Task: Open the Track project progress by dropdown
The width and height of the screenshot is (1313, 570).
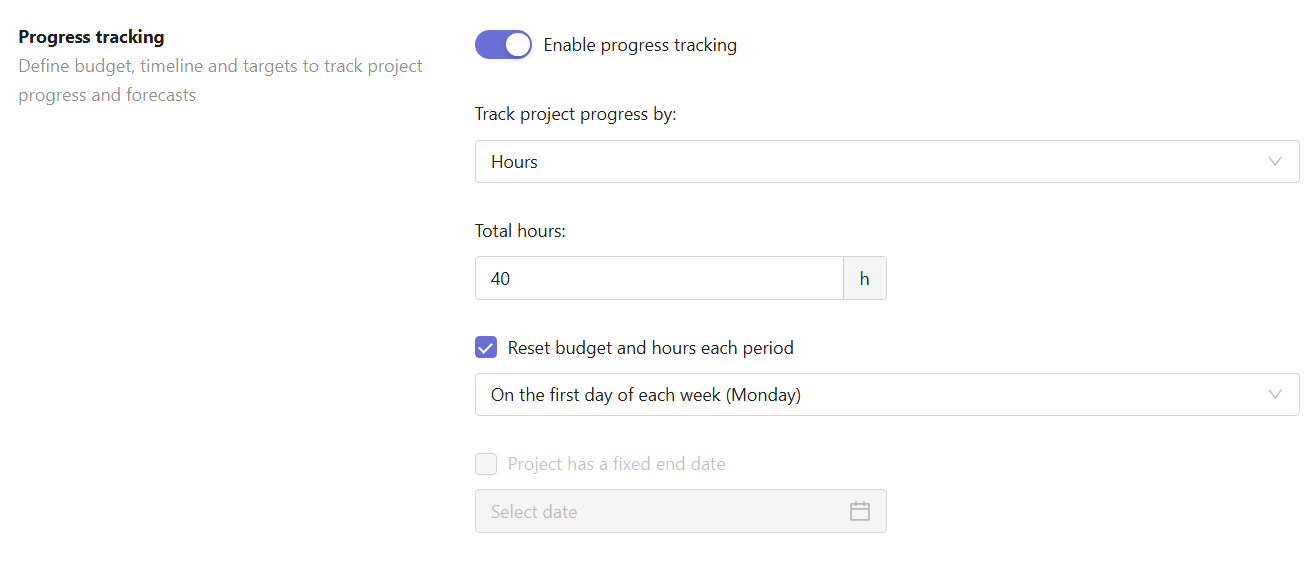Action: point(887,162)
